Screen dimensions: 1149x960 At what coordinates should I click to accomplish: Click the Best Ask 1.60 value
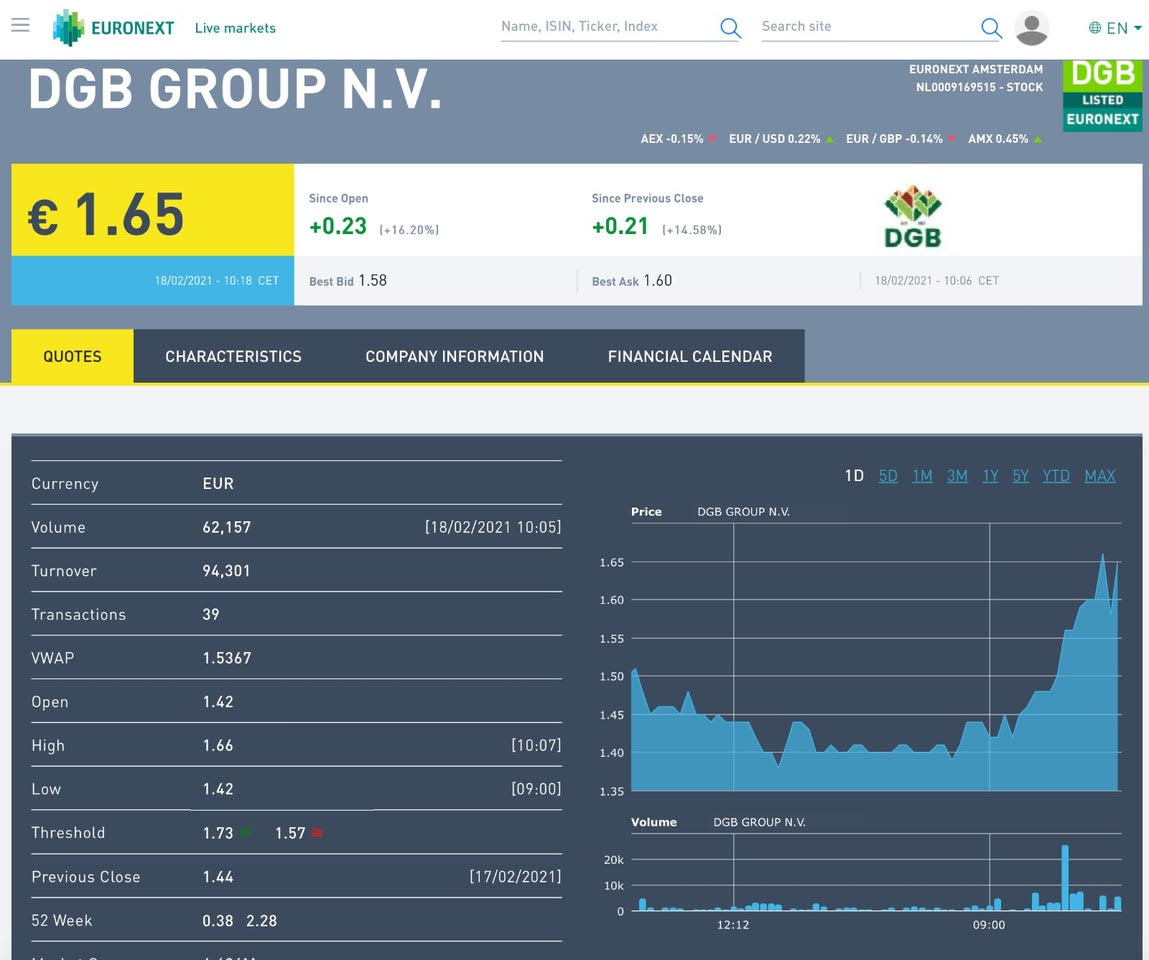pyautogui.click(x=657, y=281)
